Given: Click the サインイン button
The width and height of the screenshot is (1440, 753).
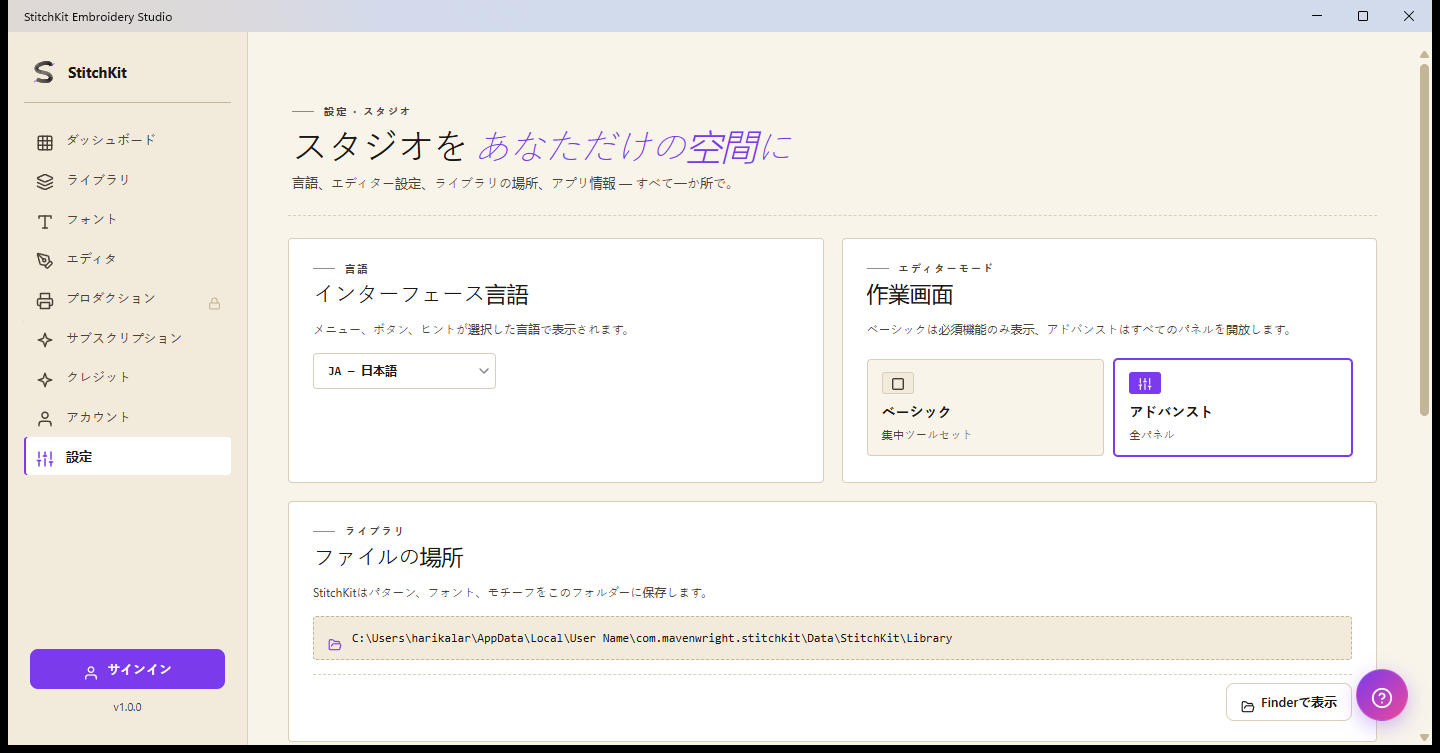Looking at the screenshot, I should pos(127,669).
